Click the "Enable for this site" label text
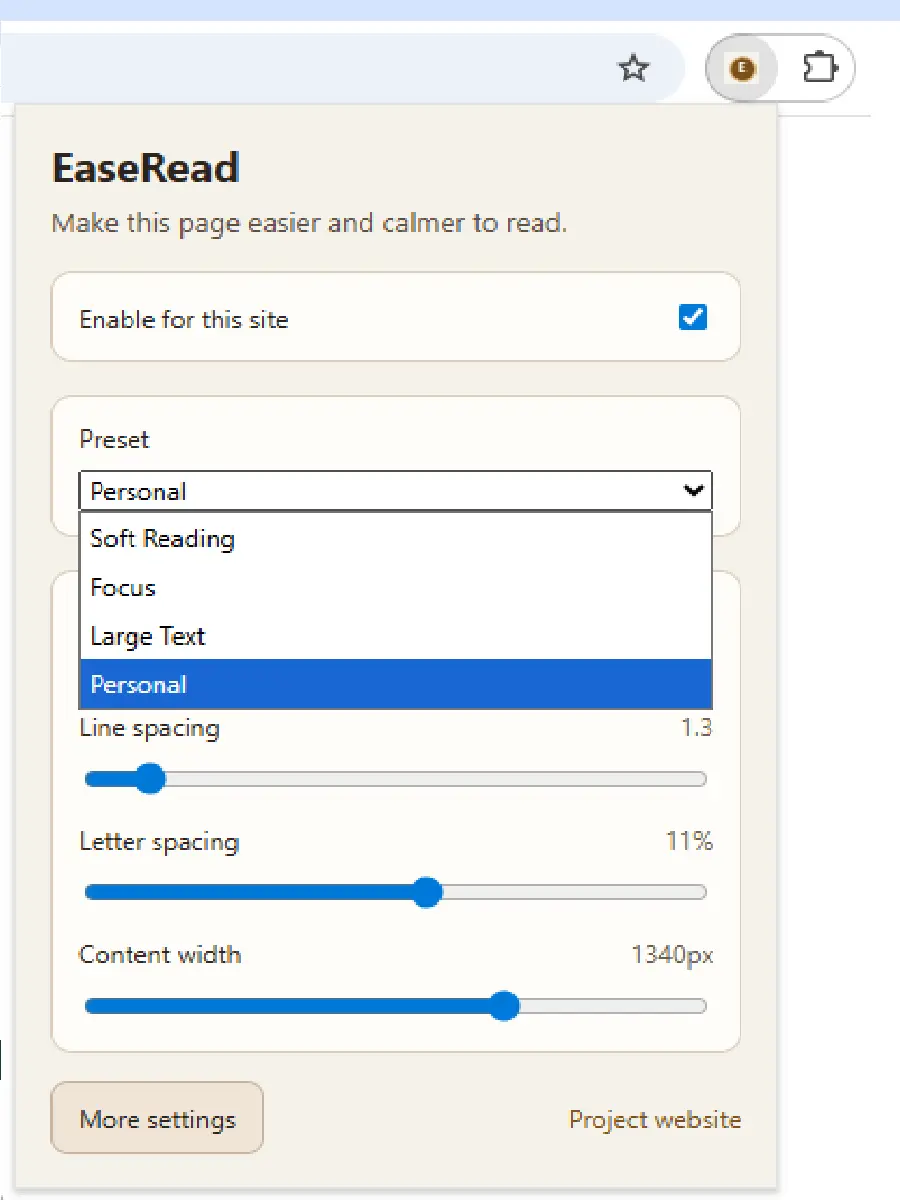Image resolution: width=900 pixels, height=1200 pixels. tap(183, 319)
